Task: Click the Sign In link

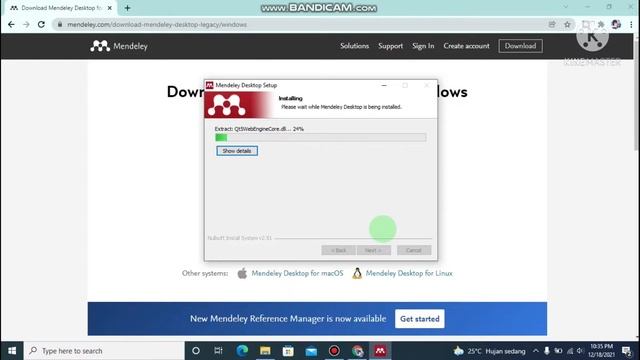Action: click(423, 46)
